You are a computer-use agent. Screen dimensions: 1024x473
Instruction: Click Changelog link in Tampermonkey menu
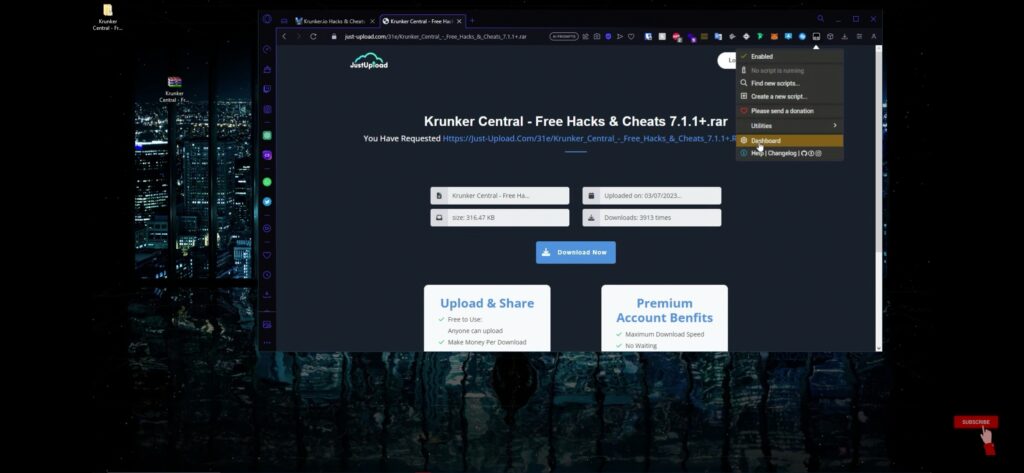[x=782, y=154]
